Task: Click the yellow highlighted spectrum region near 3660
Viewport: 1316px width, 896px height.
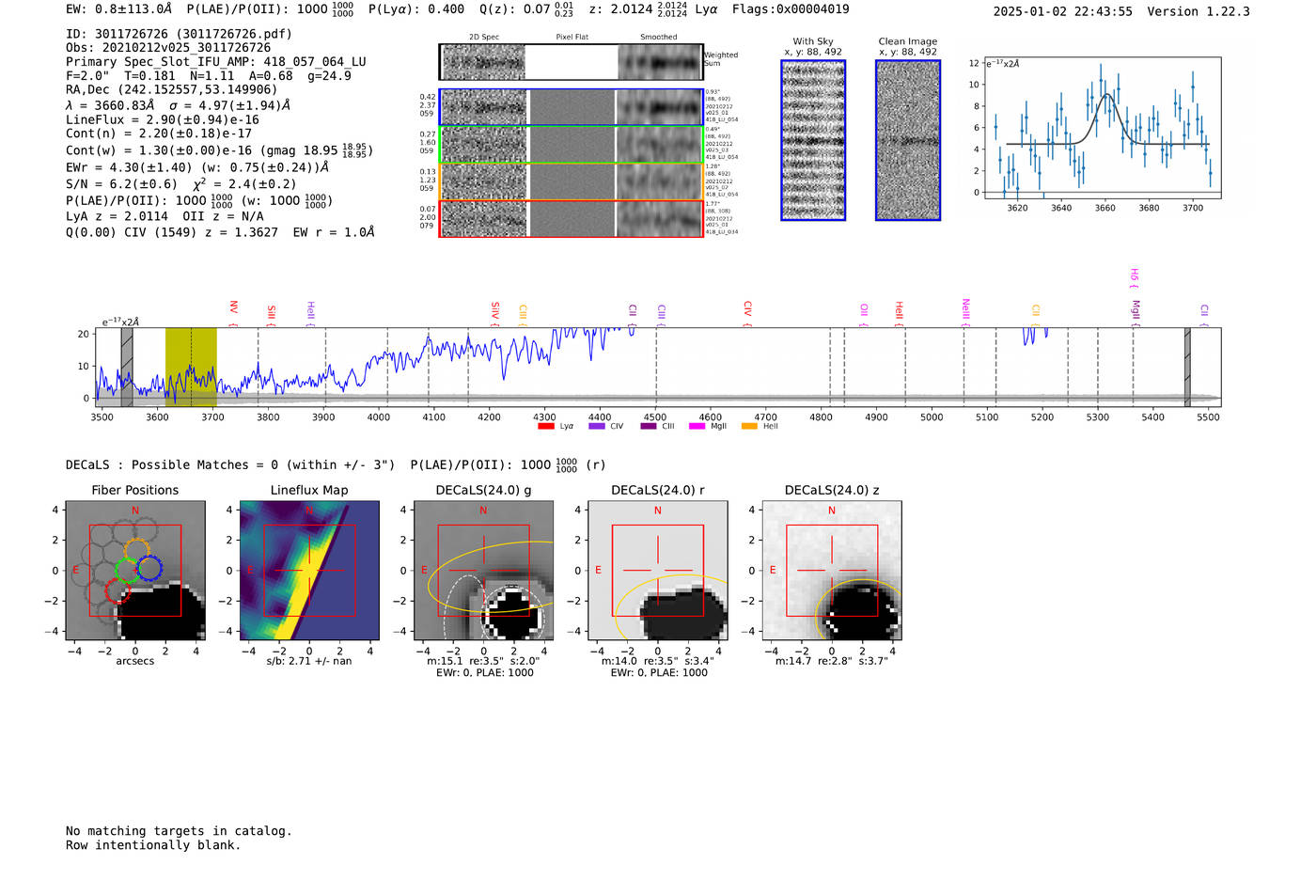Action: pyautogui.click(x=191, y=367)
